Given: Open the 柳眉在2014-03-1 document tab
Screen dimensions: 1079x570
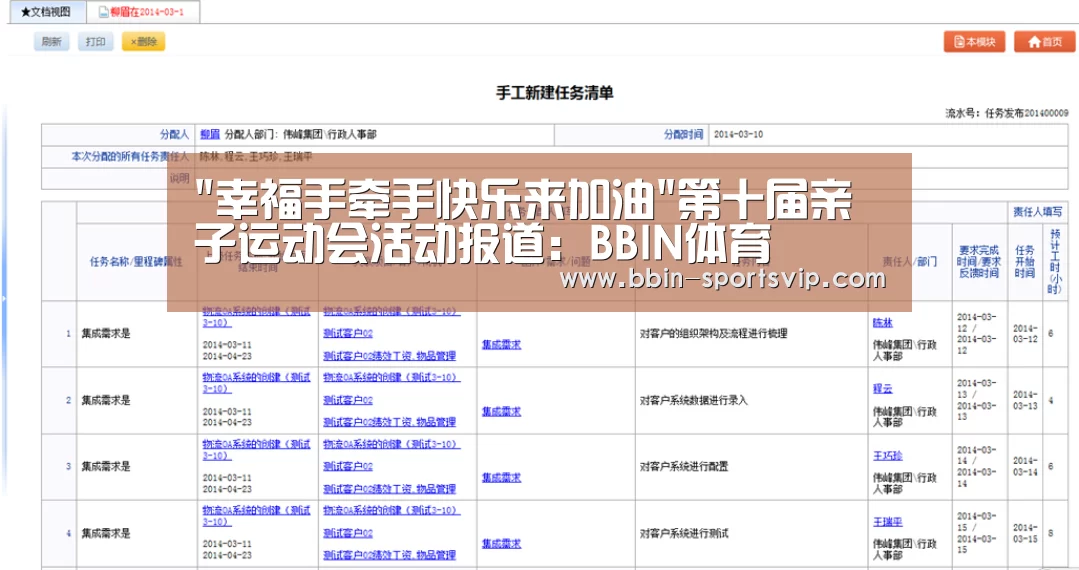Looking at the screenshot, I should coord(143,12).
